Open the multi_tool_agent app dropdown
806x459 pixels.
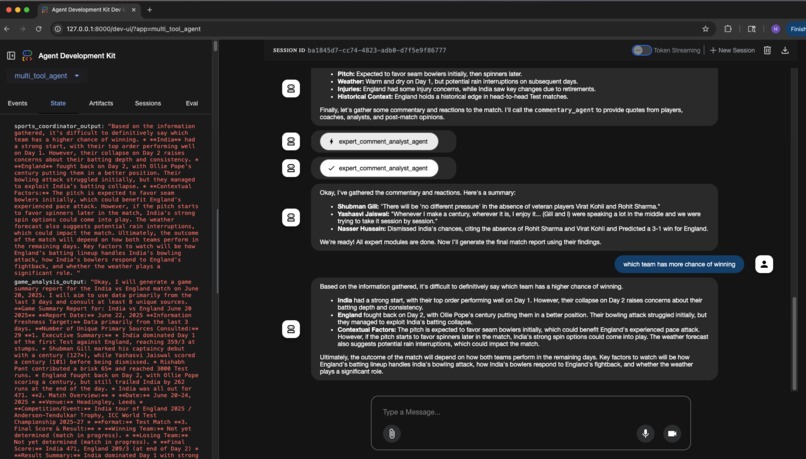pos(47,76)
